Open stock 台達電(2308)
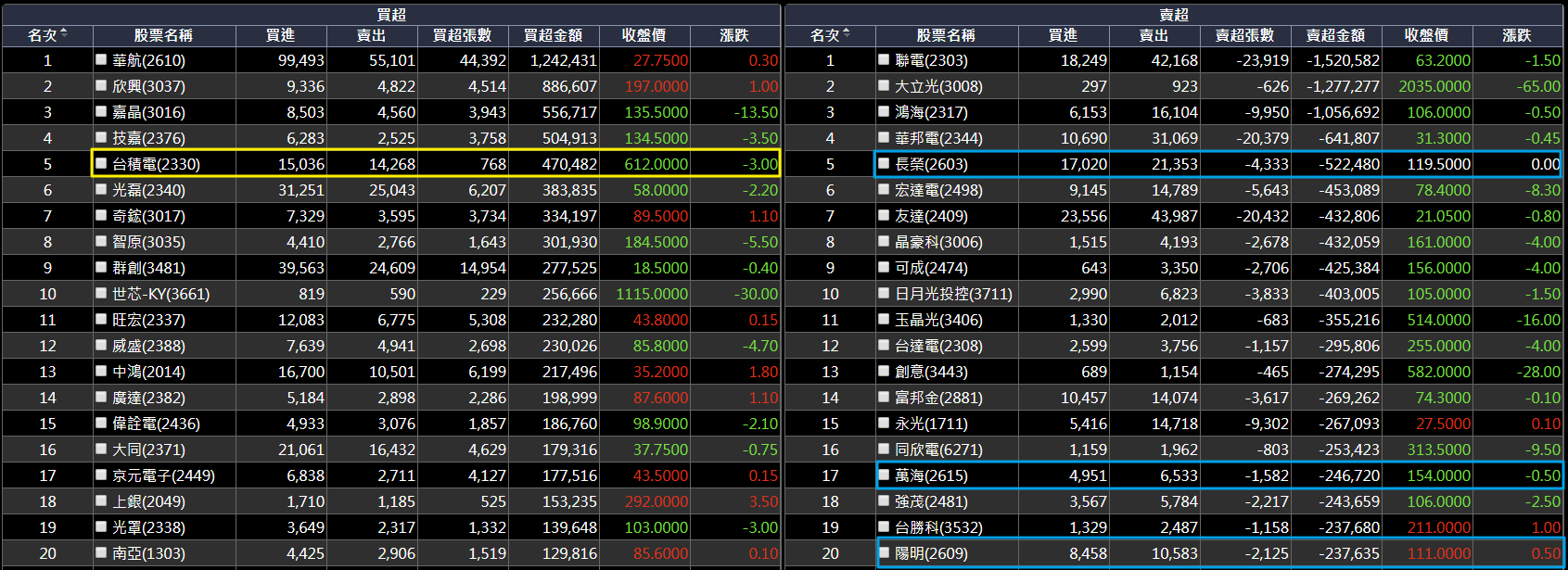 pos(938,346)
